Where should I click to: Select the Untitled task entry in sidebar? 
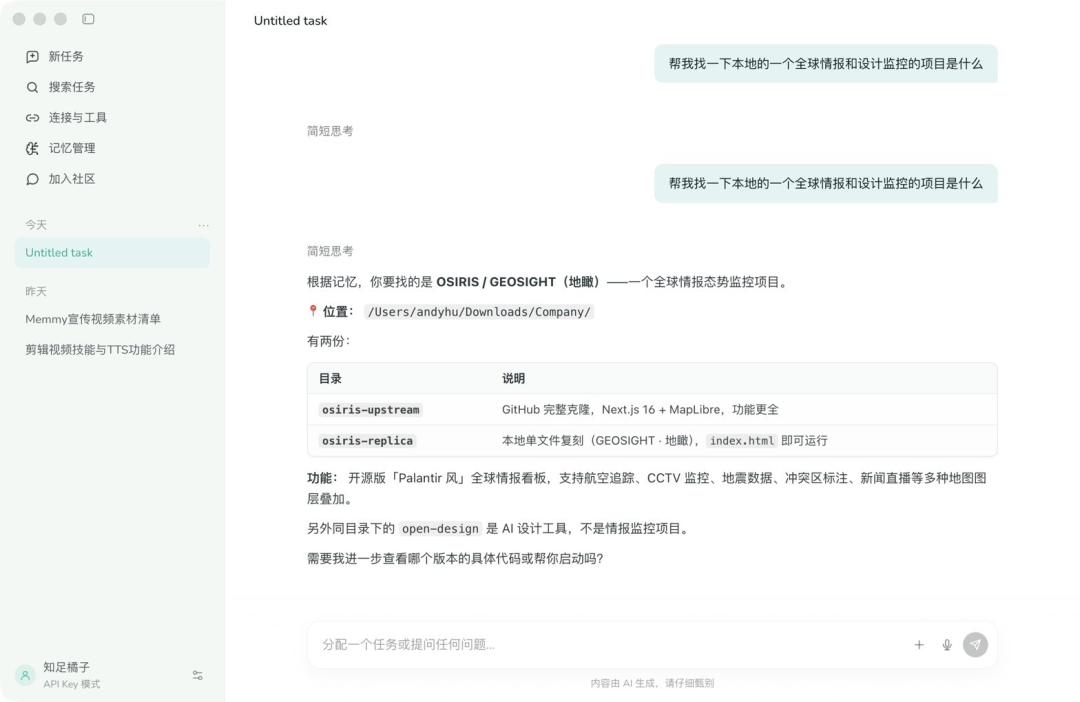tap(112, 253)
